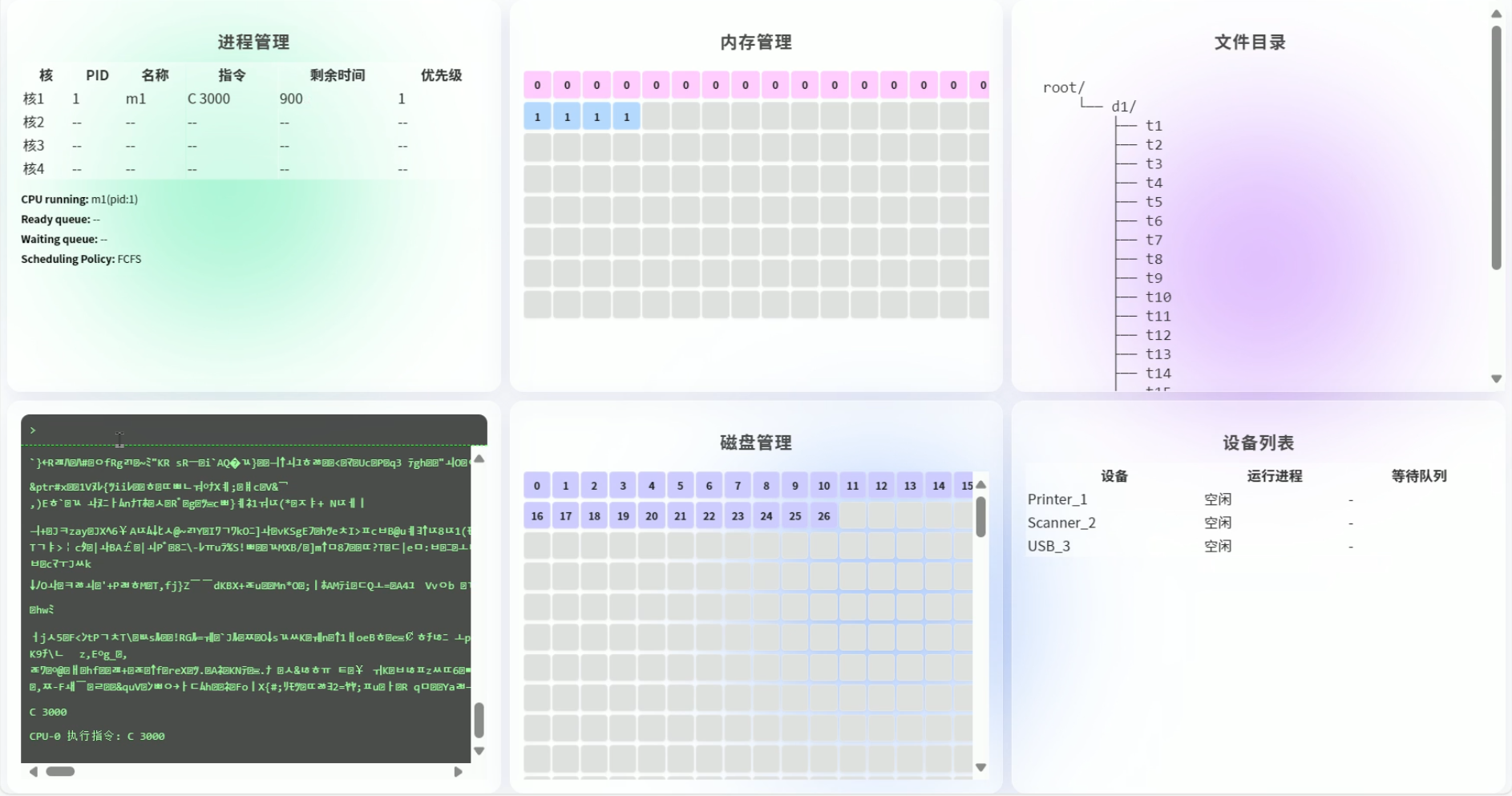Select disk block 0
This screenshot has width=1512, height=796.
pos(537,486)
